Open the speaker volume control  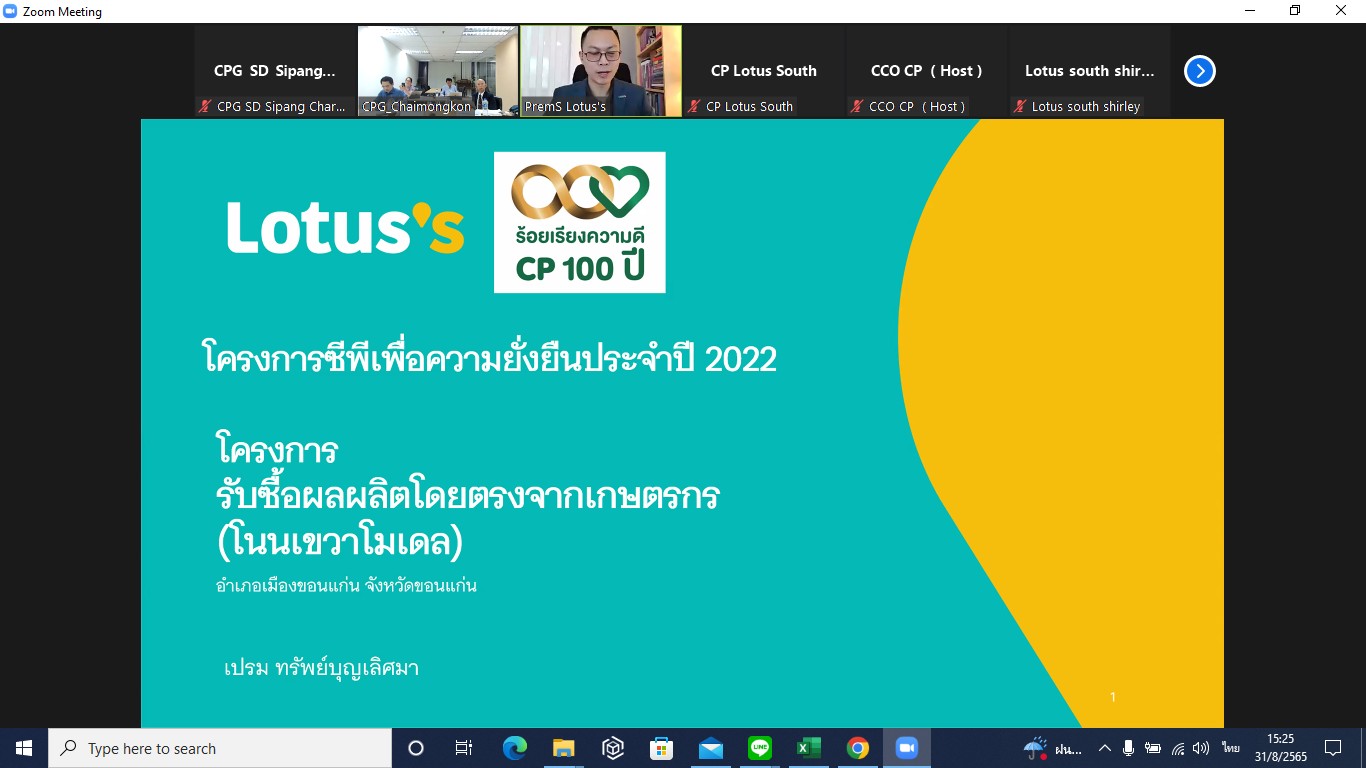[1201, 748]
